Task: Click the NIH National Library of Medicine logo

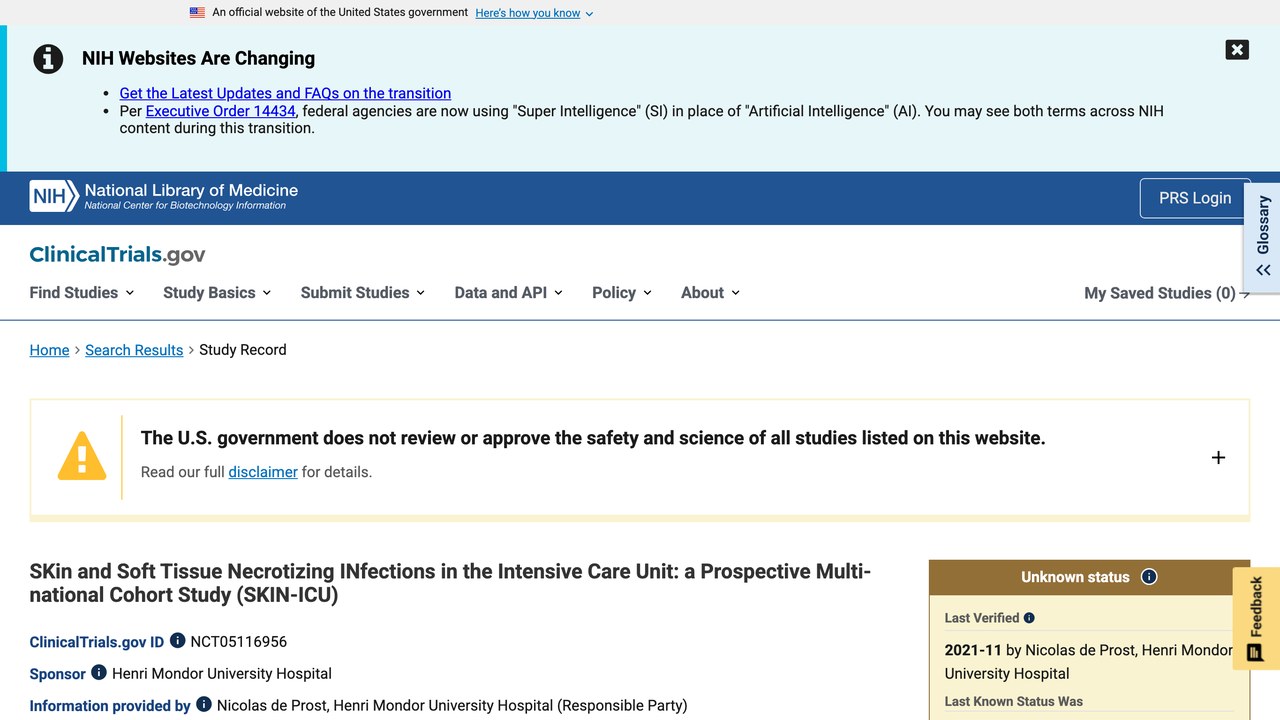Action: click(164, 196)
